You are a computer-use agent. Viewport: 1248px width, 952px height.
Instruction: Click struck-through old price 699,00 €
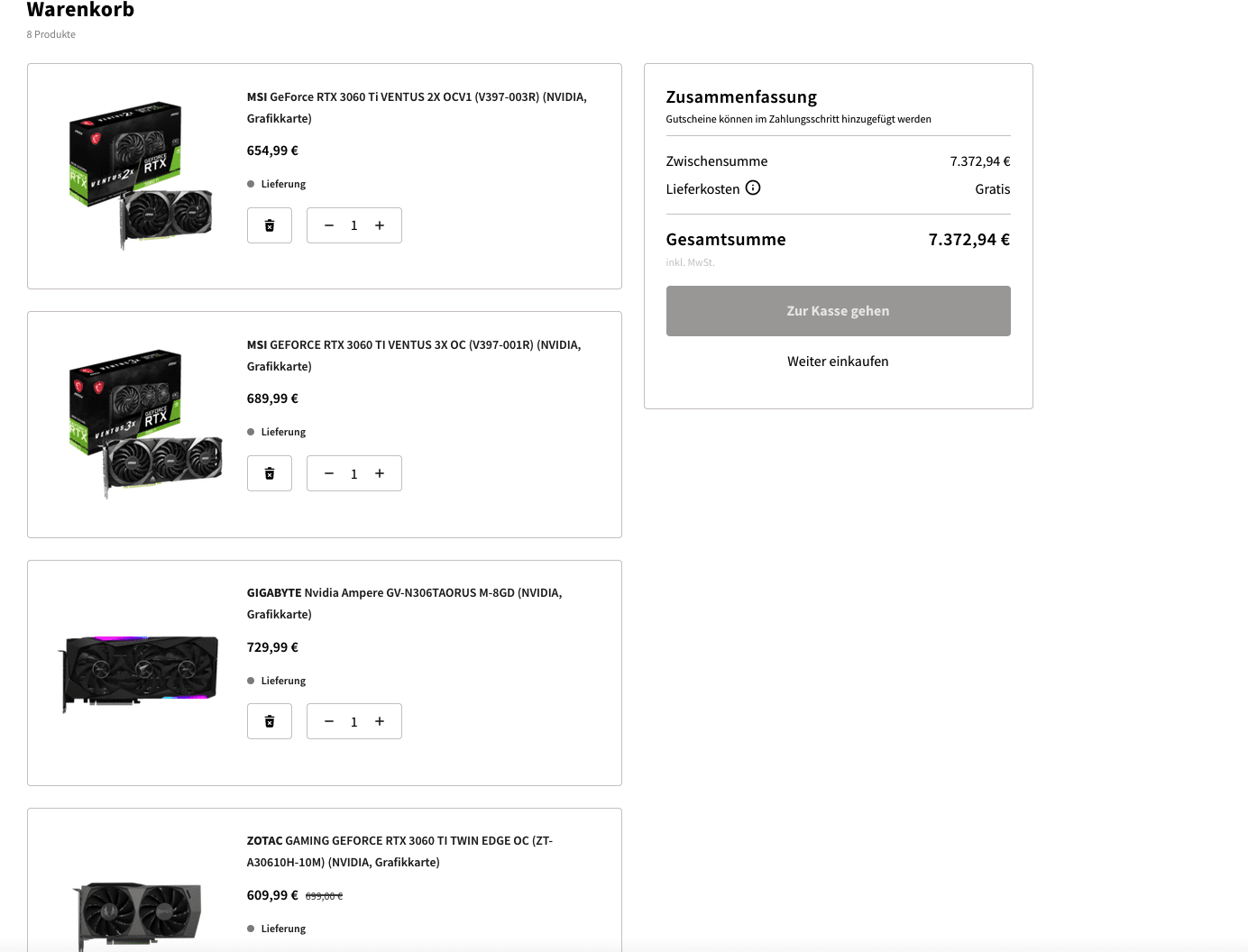tap(324, 896)
